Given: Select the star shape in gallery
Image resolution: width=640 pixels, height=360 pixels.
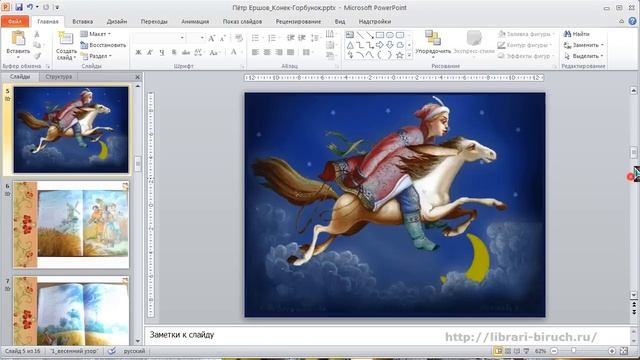Looking at the screenshot, I should (400, 55).
